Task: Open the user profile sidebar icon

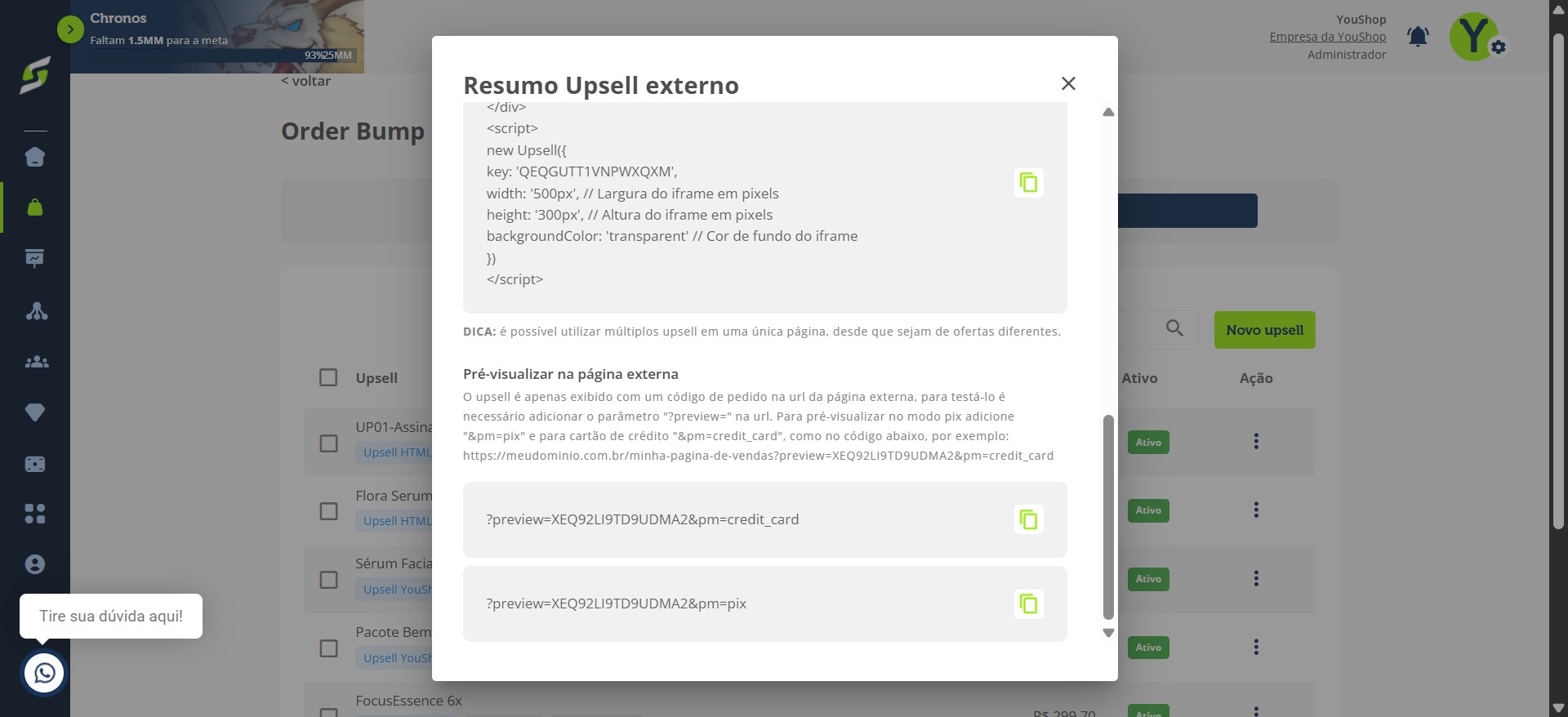Action: point(35,564)
